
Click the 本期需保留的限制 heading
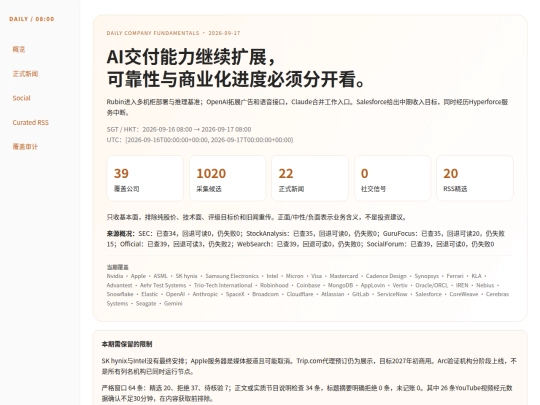click(127, 344)
